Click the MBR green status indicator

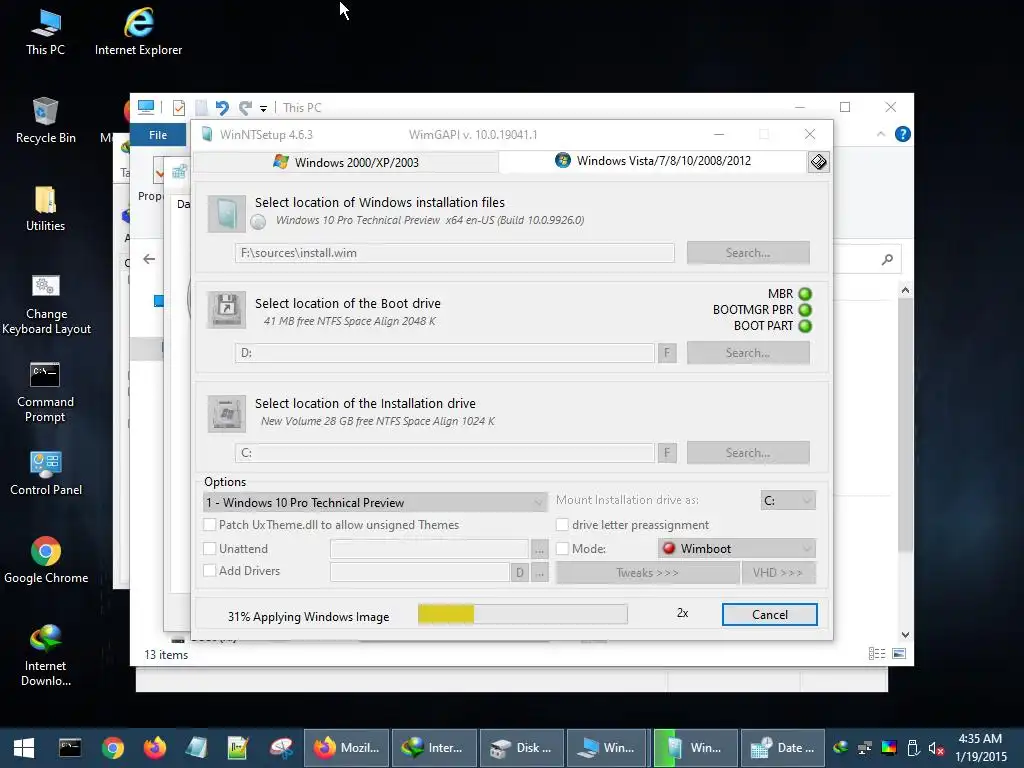pos(805,294)
